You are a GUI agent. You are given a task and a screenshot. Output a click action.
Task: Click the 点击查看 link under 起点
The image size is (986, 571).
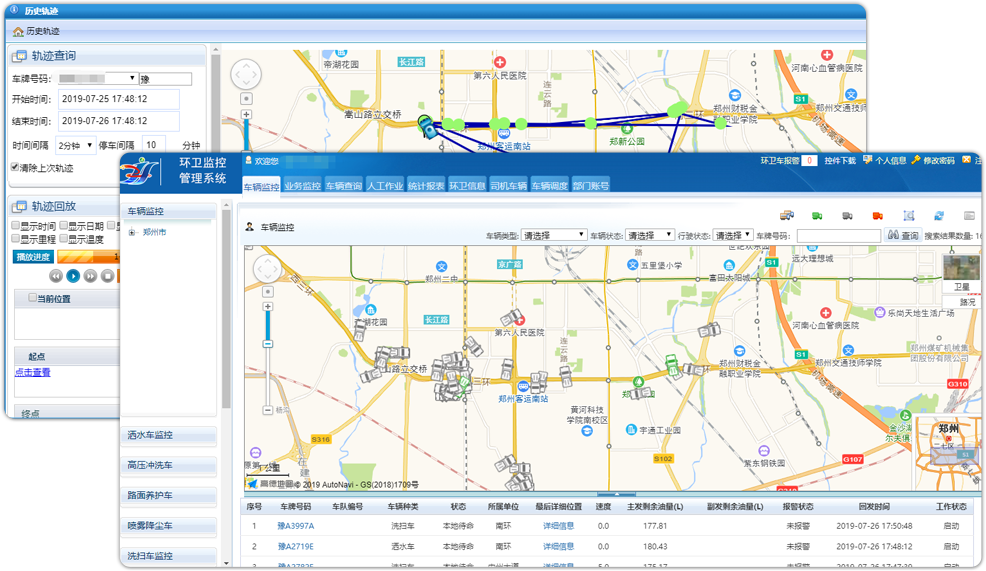[x=32, y=372]
